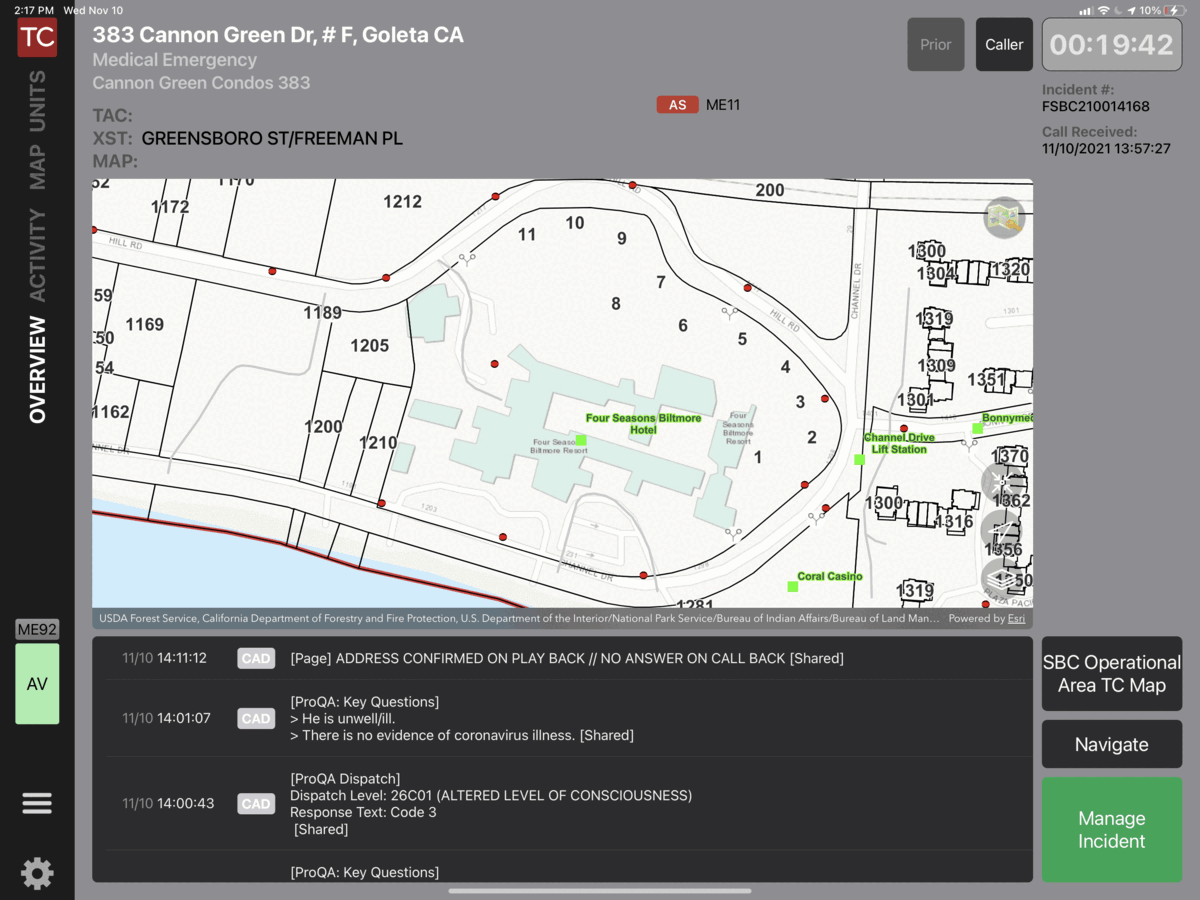This screenshot has width=1200, height=900.
Task: Switch to the UNITS tab
Action: point(37,101)
